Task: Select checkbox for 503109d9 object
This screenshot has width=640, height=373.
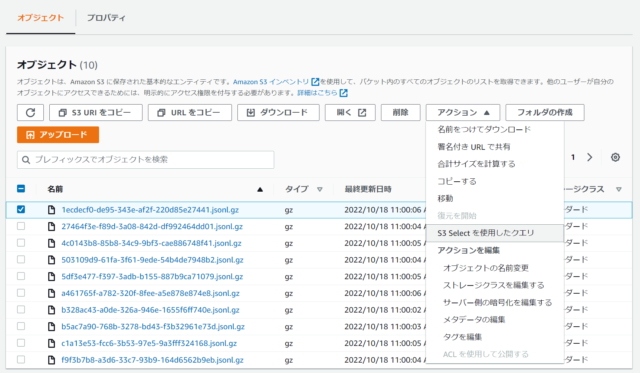Action: click(21, 260)
